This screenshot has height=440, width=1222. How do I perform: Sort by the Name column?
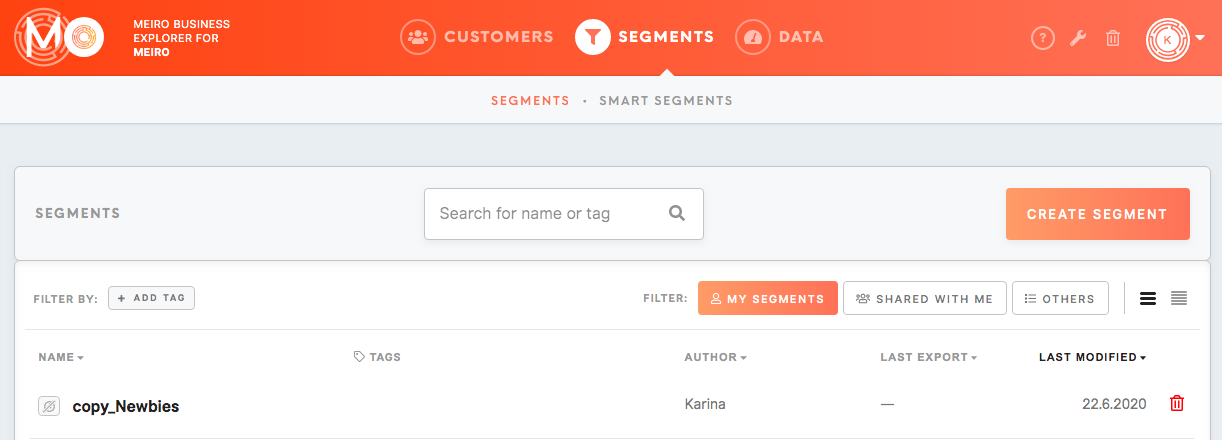click(x=61, y=357)
